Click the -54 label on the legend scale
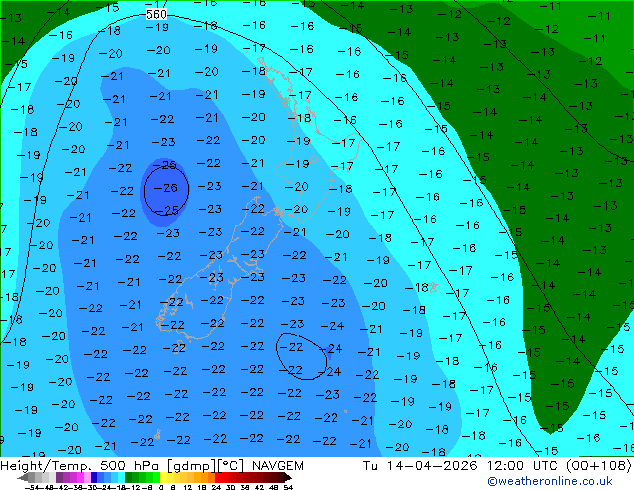Screen dimensions: 634x490 click(32, 488)
